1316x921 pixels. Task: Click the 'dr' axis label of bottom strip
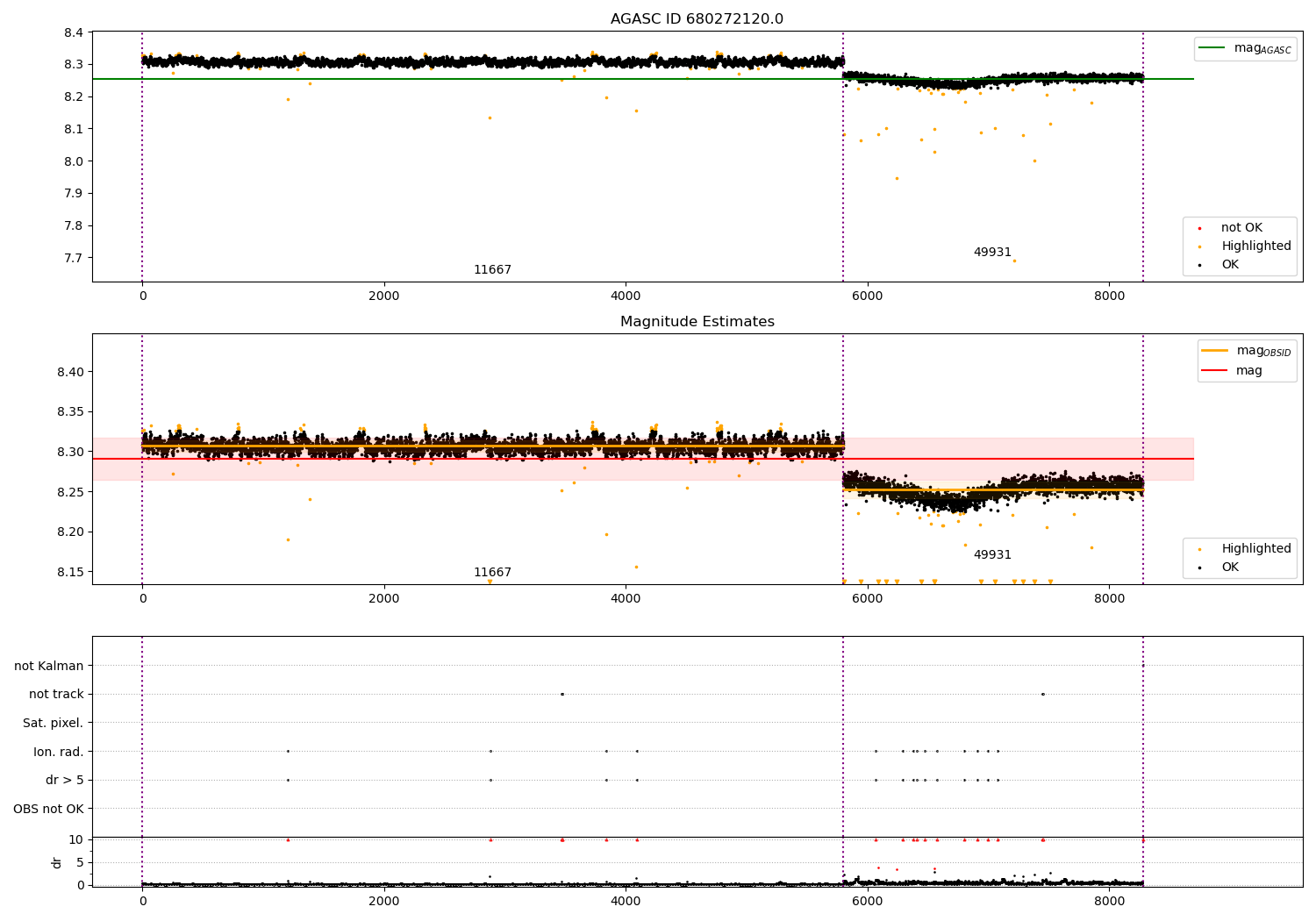[x=57, y=862]
